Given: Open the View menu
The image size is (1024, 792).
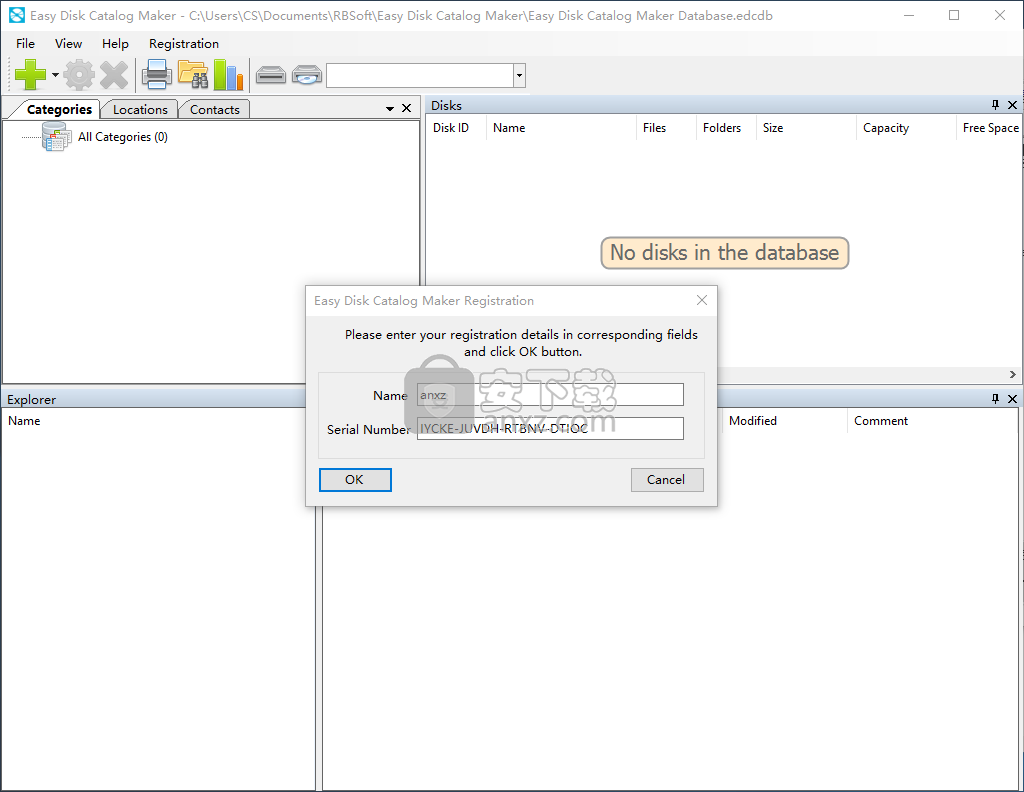Looking at the screenshot, I should (69, 44).
